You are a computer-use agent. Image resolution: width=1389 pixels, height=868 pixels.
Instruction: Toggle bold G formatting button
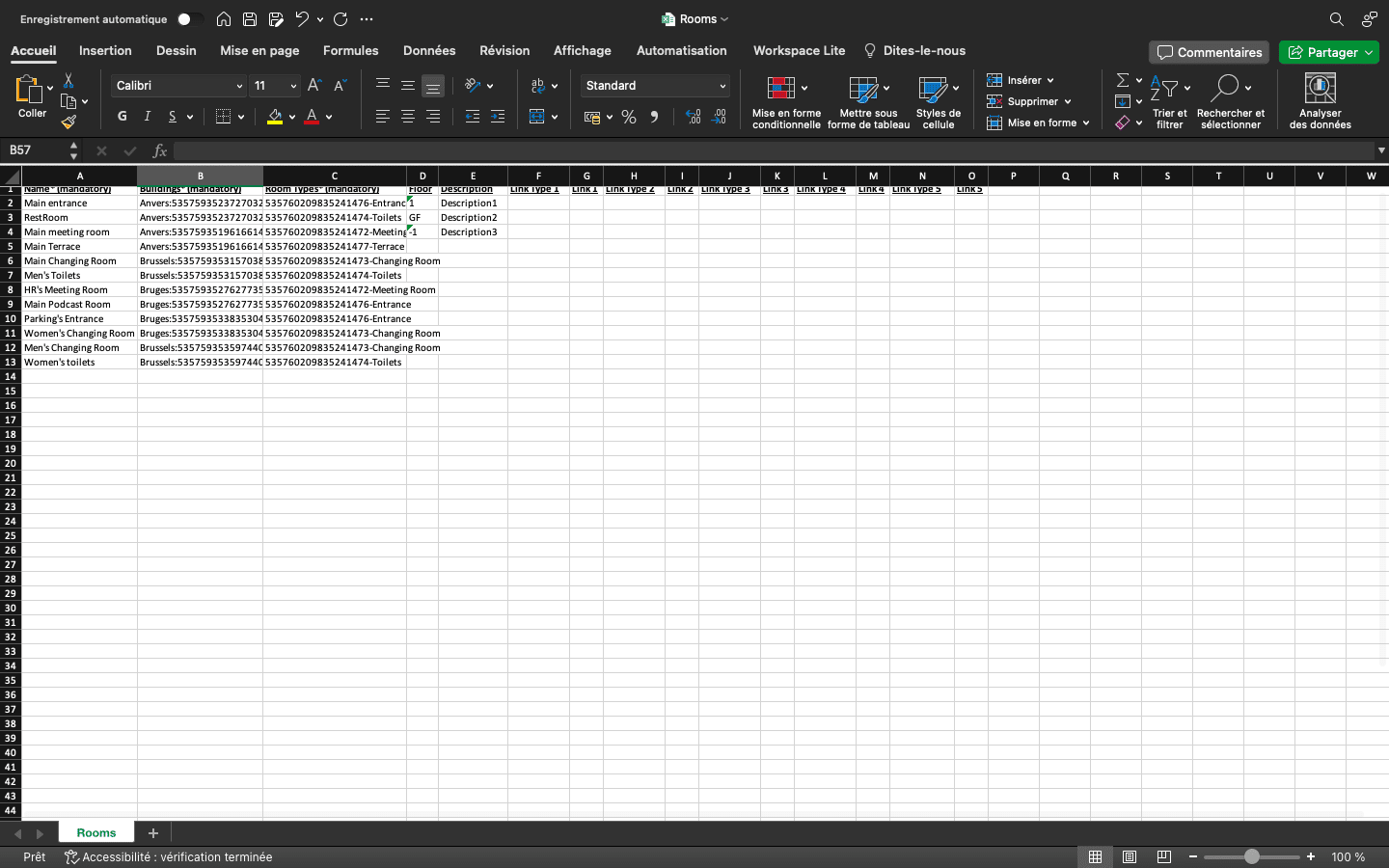(x=123, y=117)
